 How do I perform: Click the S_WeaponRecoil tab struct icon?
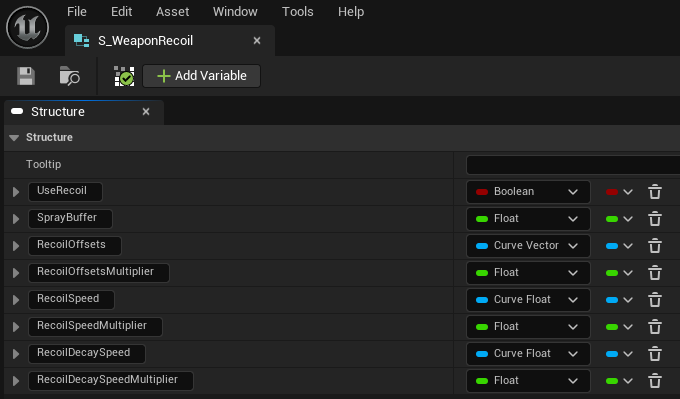[82, 40]
